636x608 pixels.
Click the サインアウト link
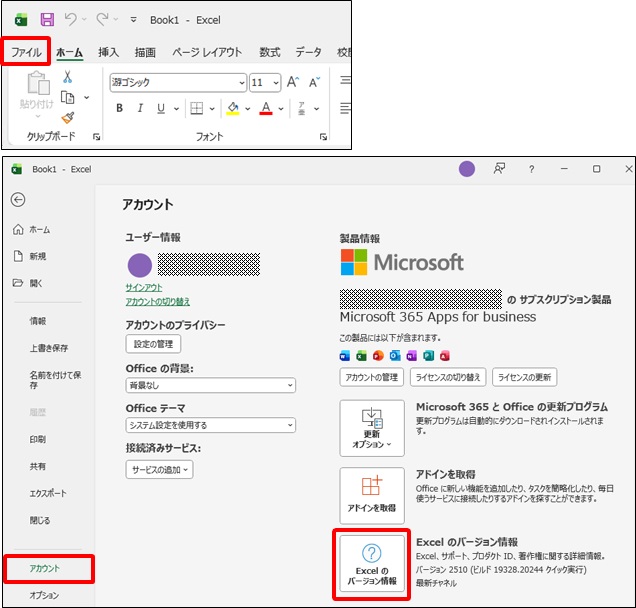(144, 287)
